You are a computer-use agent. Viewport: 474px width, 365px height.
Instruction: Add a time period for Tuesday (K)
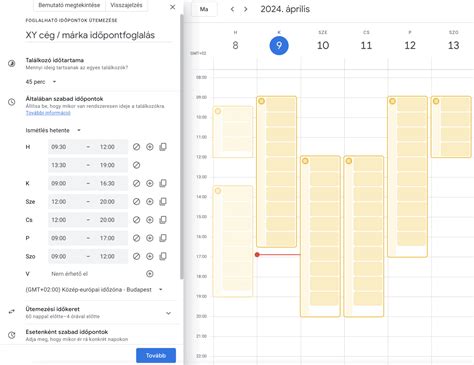150,183
